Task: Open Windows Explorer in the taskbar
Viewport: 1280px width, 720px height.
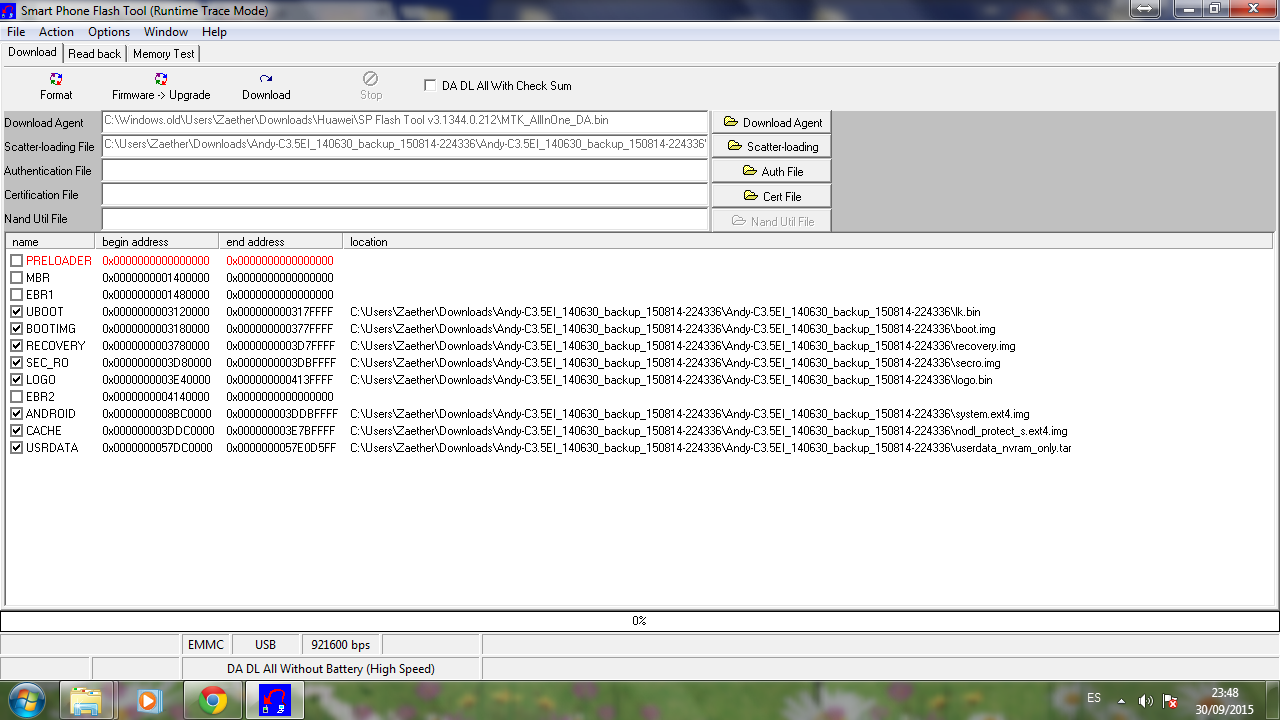Action: point(87,700)
